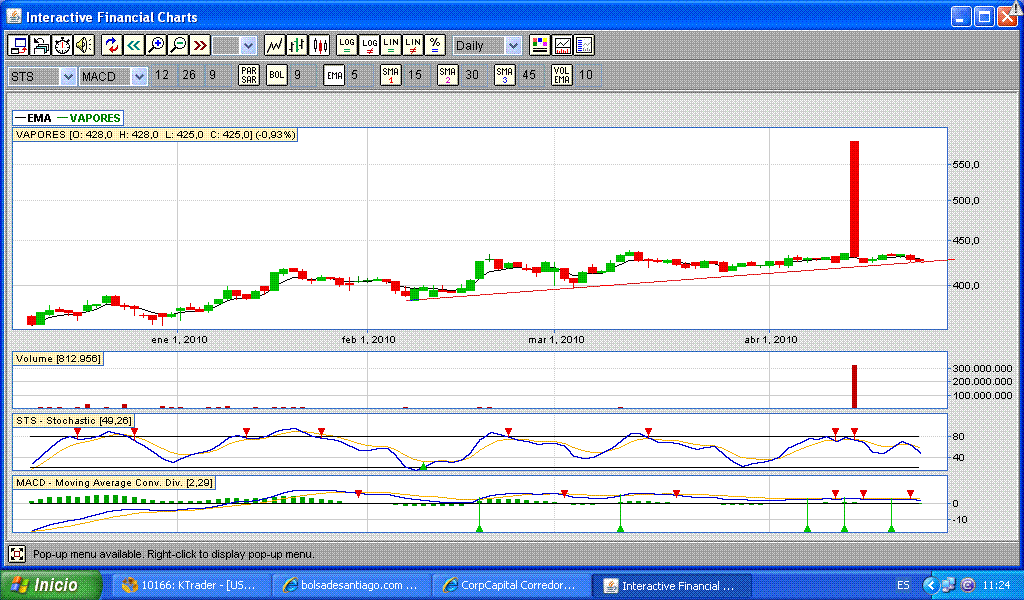
Task: Click the detach window icon in toolbar
Action: click(18, 45)
